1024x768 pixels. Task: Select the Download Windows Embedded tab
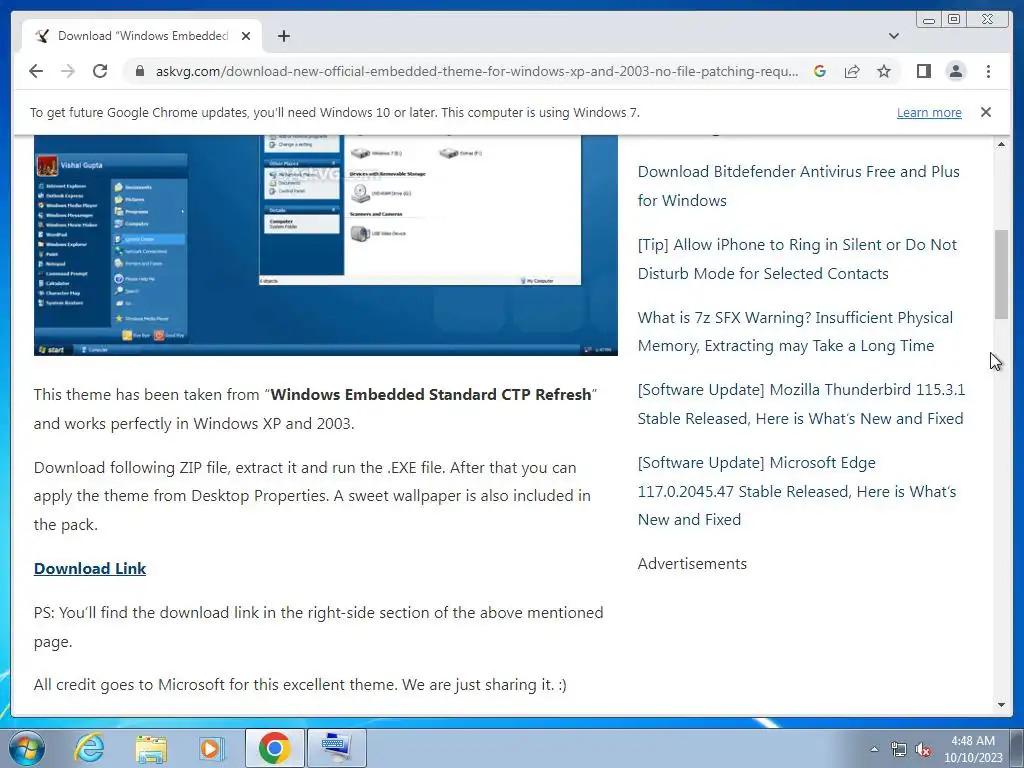pos(142,36)
